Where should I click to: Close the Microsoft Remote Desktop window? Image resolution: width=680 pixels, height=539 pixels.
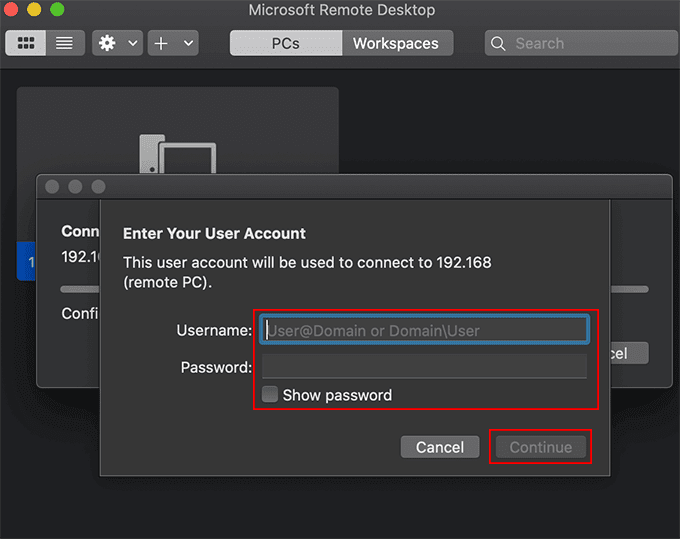(x=11, y=9)
